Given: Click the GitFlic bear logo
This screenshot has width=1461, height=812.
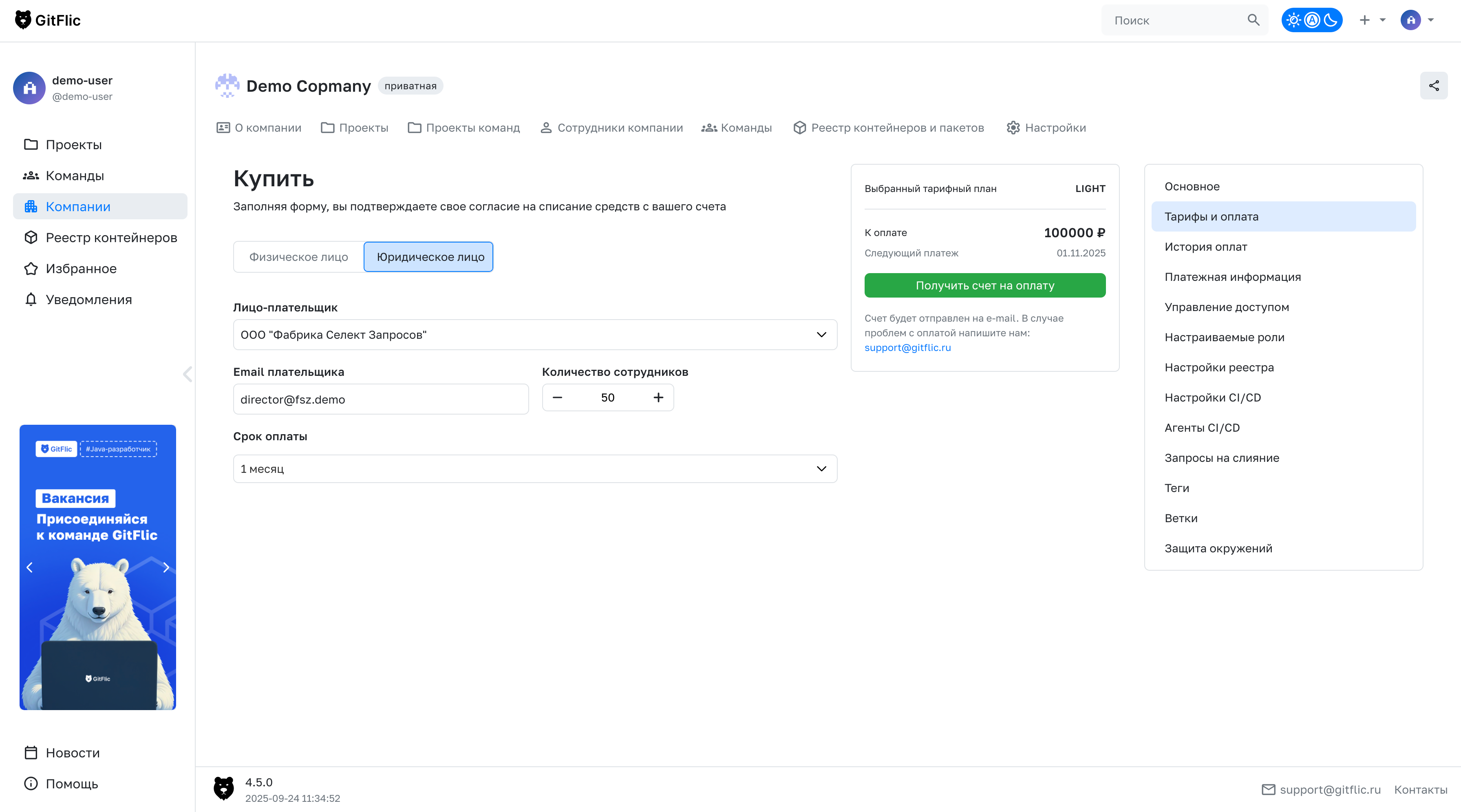Looking at the screenshot, I should 23,20.
